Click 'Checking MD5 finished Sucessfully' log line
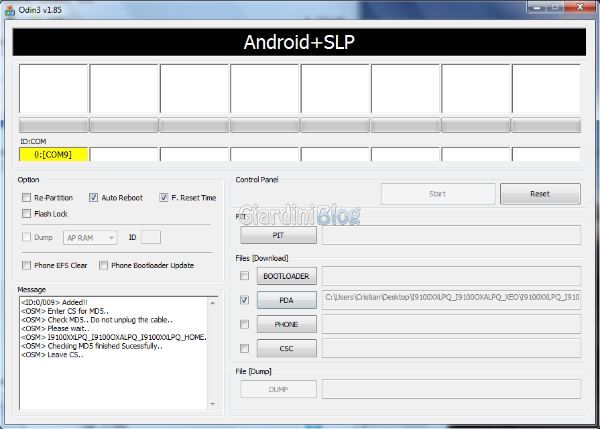Image resolution: width=600 pixels, height=429 pixels. [x=92, y=346]
